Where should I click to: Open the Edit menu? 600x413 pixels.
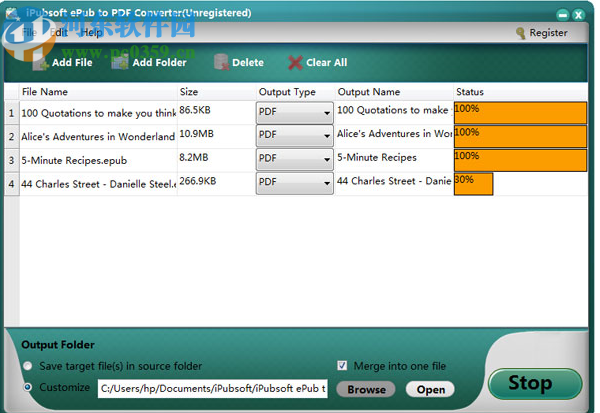click(x=59, y=33)
